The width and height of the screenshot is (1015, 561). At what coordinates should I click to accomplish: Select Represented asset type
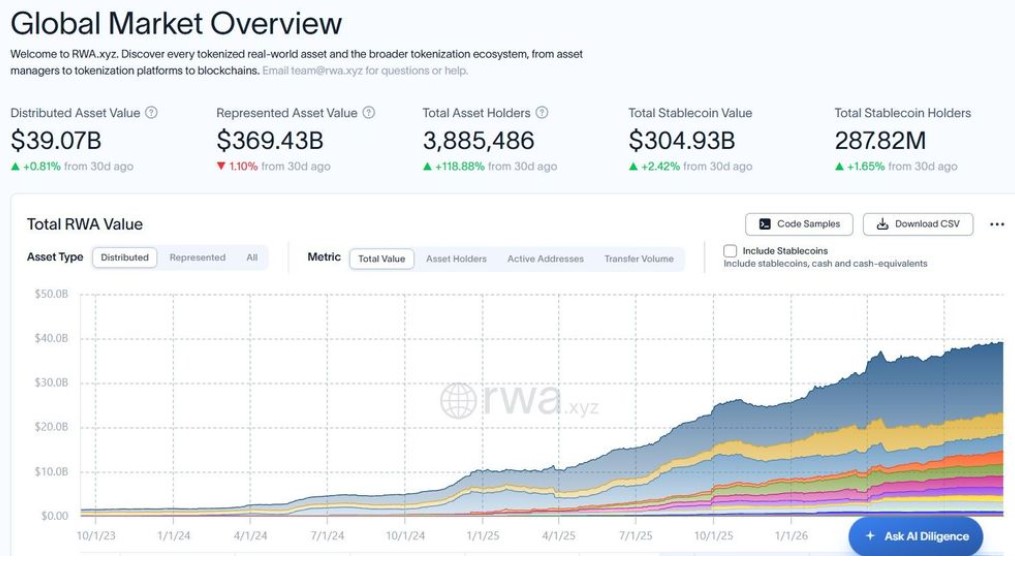(197, 258)
